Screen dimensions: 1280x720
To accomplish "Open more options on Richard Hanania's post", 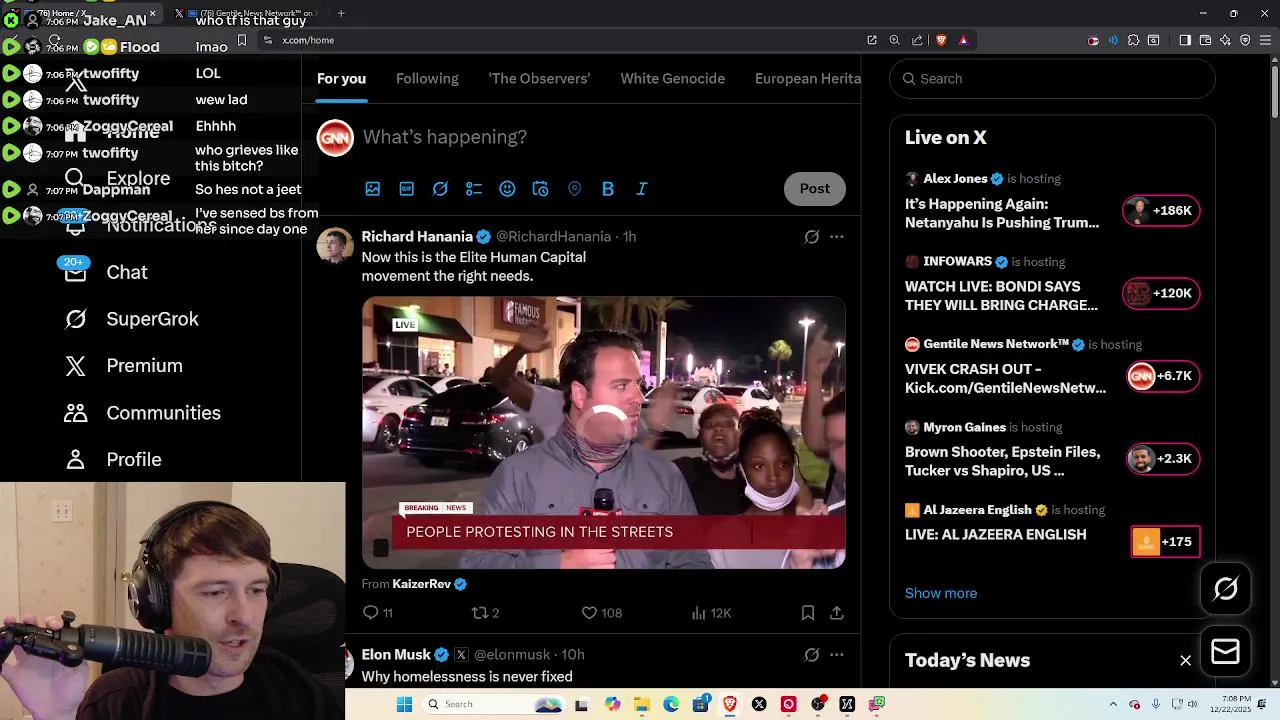I will pos(837,237).
